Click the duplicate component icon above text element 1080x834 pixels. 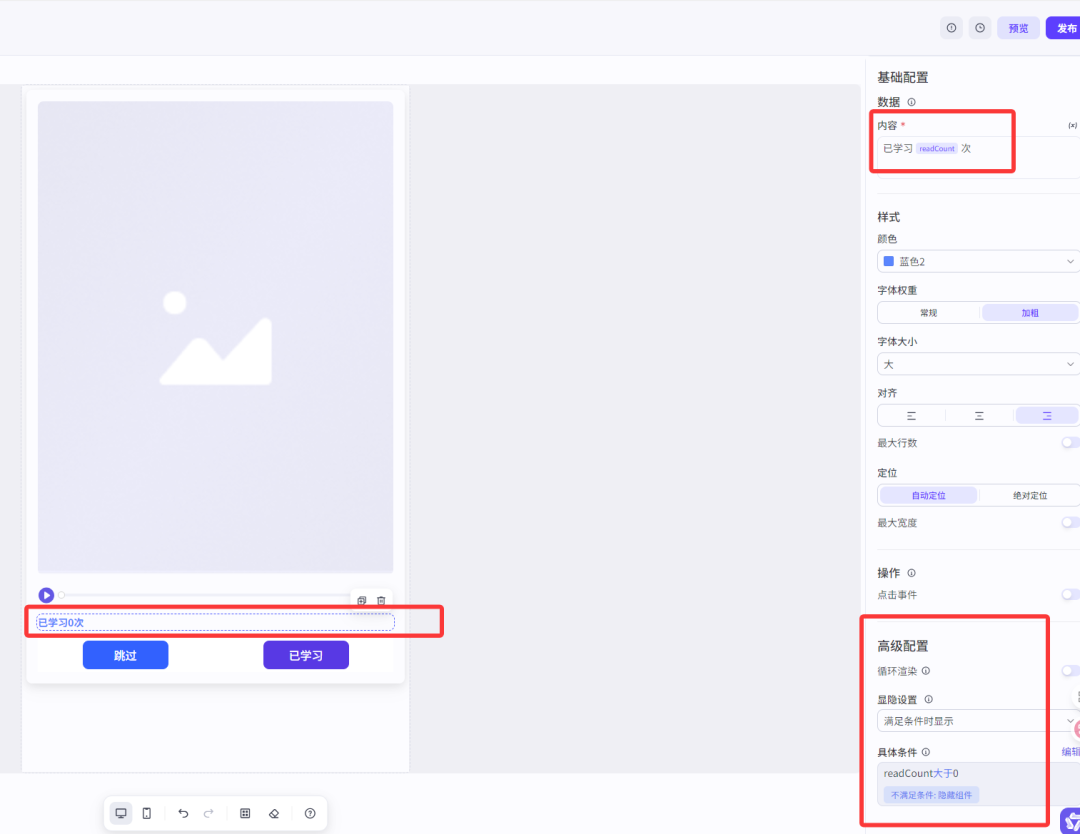coord(361,600)
